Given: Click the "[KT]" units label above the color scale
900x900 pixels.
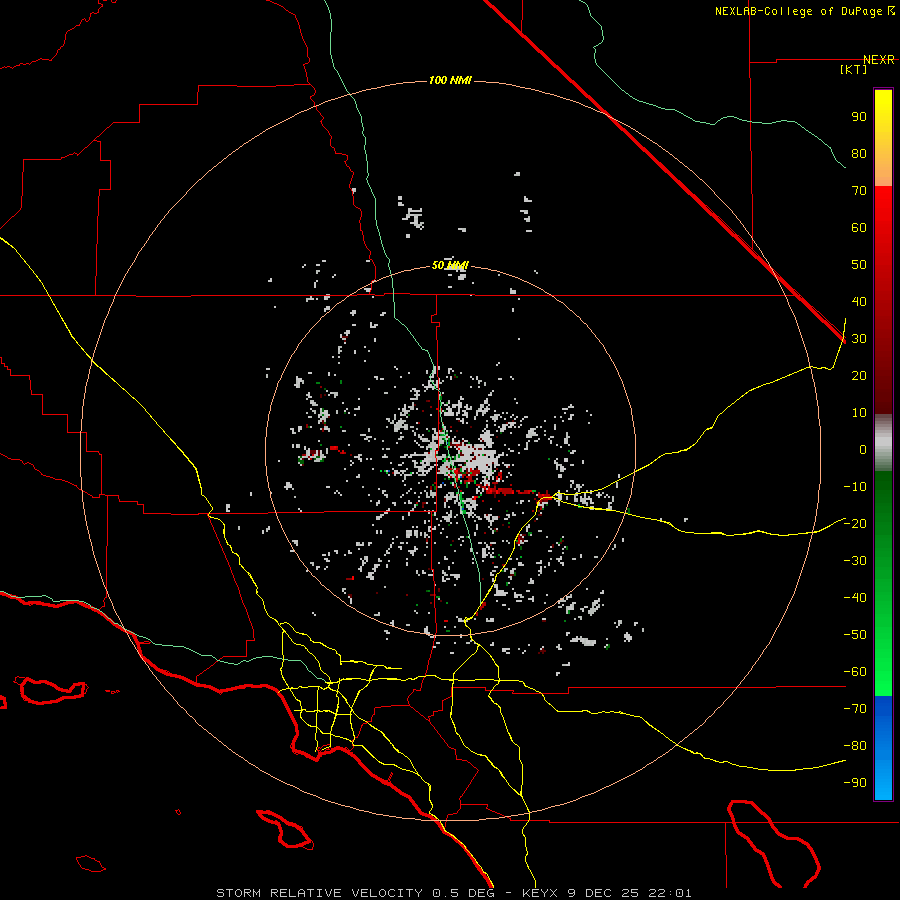Looking at the screenshot, I should [854, 69].
